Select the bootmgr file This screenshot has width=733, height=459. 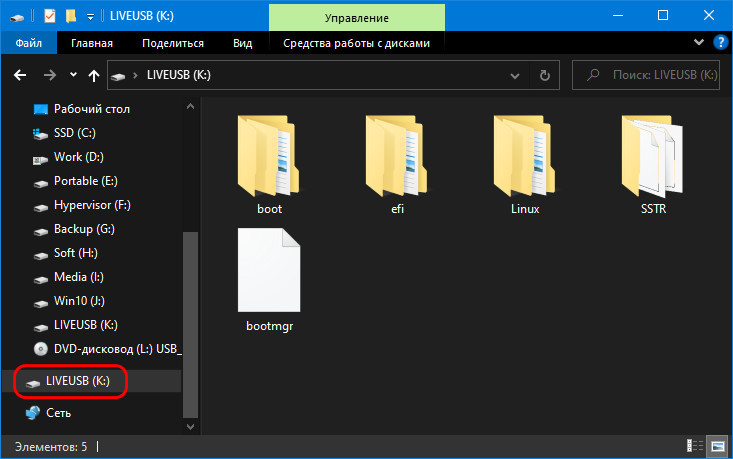click(x=269, y=280)
